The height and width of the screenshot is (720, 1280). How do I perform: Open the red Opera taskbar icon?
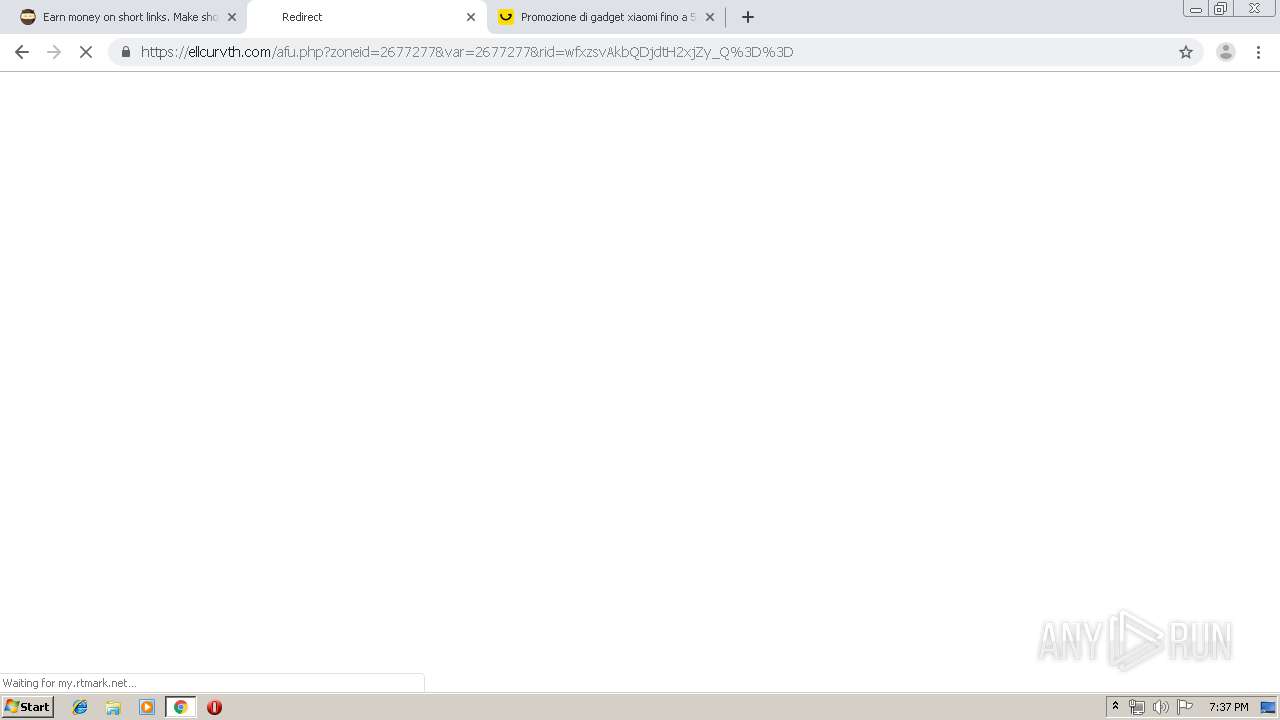coord(214,707)
